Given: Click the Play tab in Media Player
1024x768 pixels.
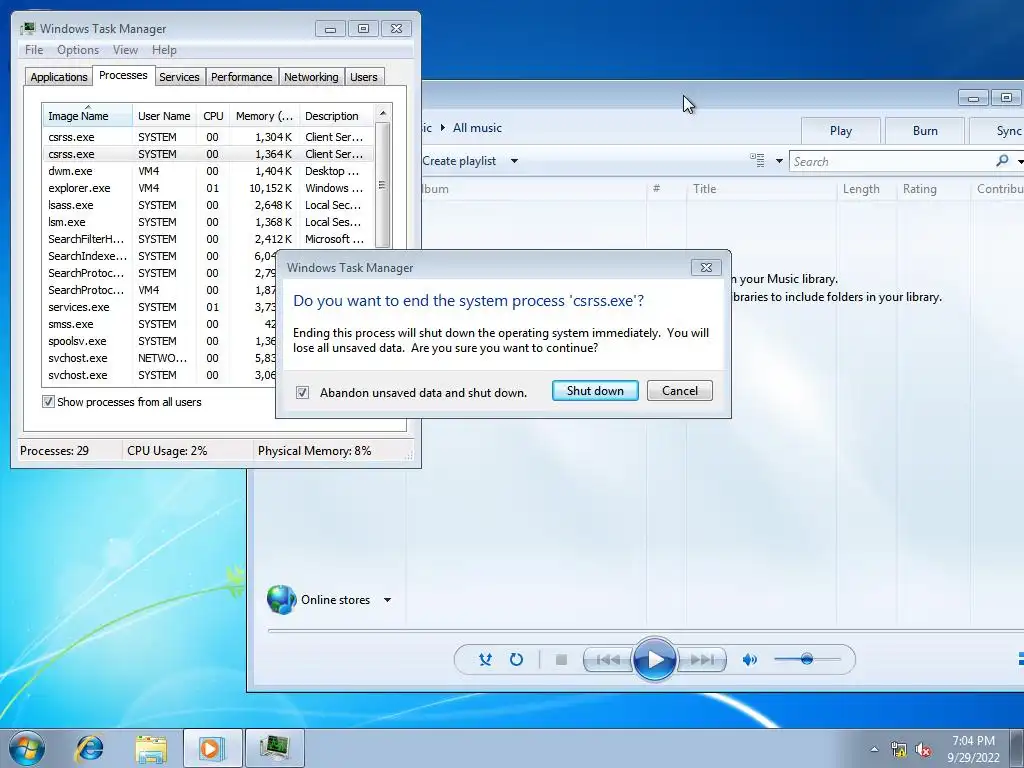Looking at the screenshot, I should click(840, 131).
